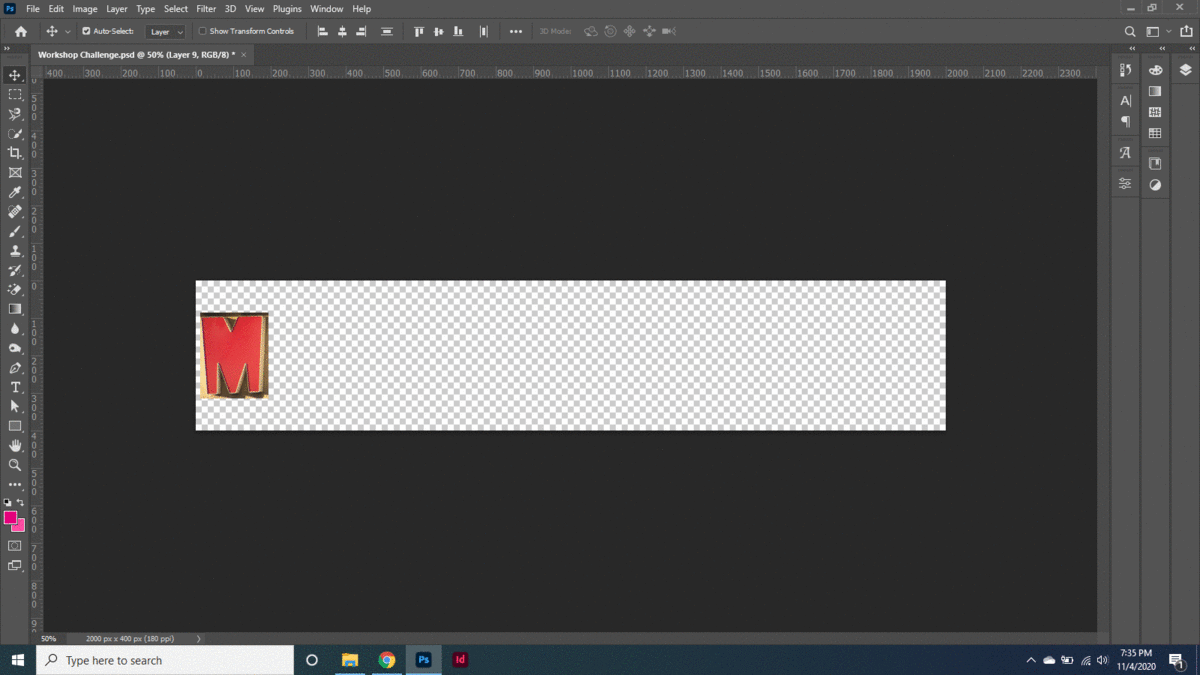Toggle the Auto-Select checkbox
1200x675 pixels.
point(86,32)
